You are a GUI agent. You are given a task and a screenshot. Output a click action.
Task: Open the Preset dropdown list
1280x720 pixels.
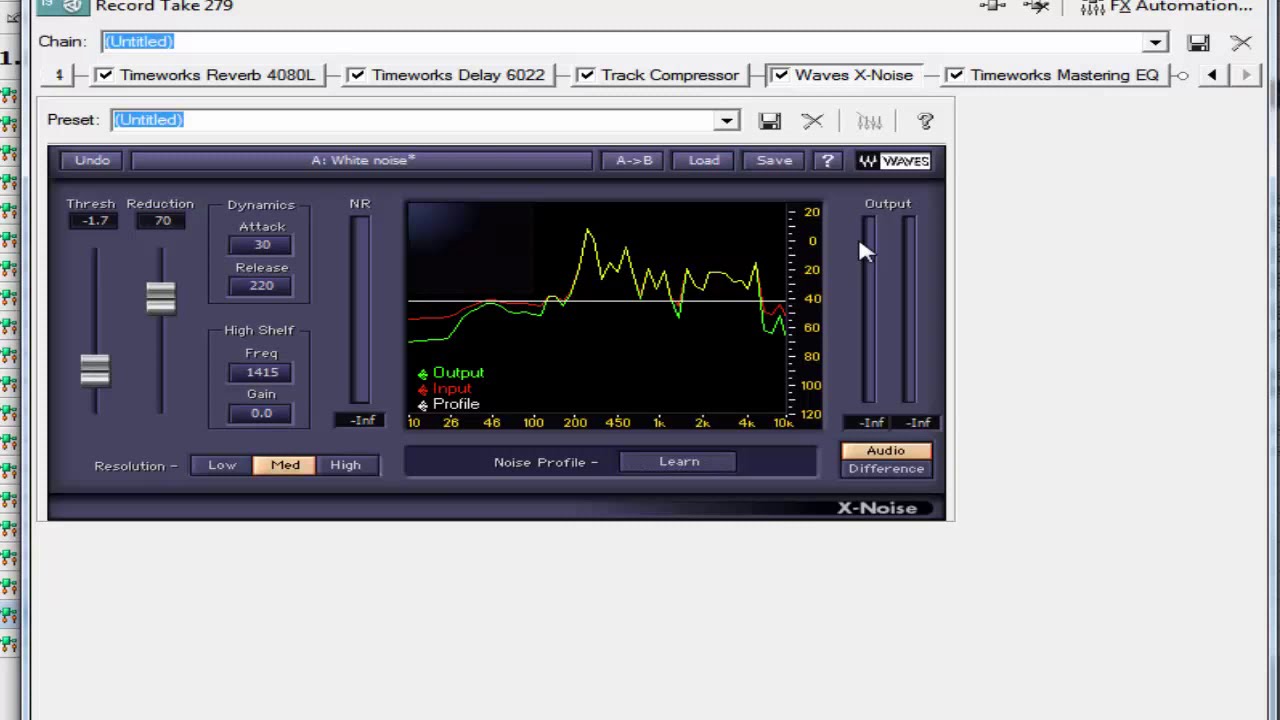727,121
